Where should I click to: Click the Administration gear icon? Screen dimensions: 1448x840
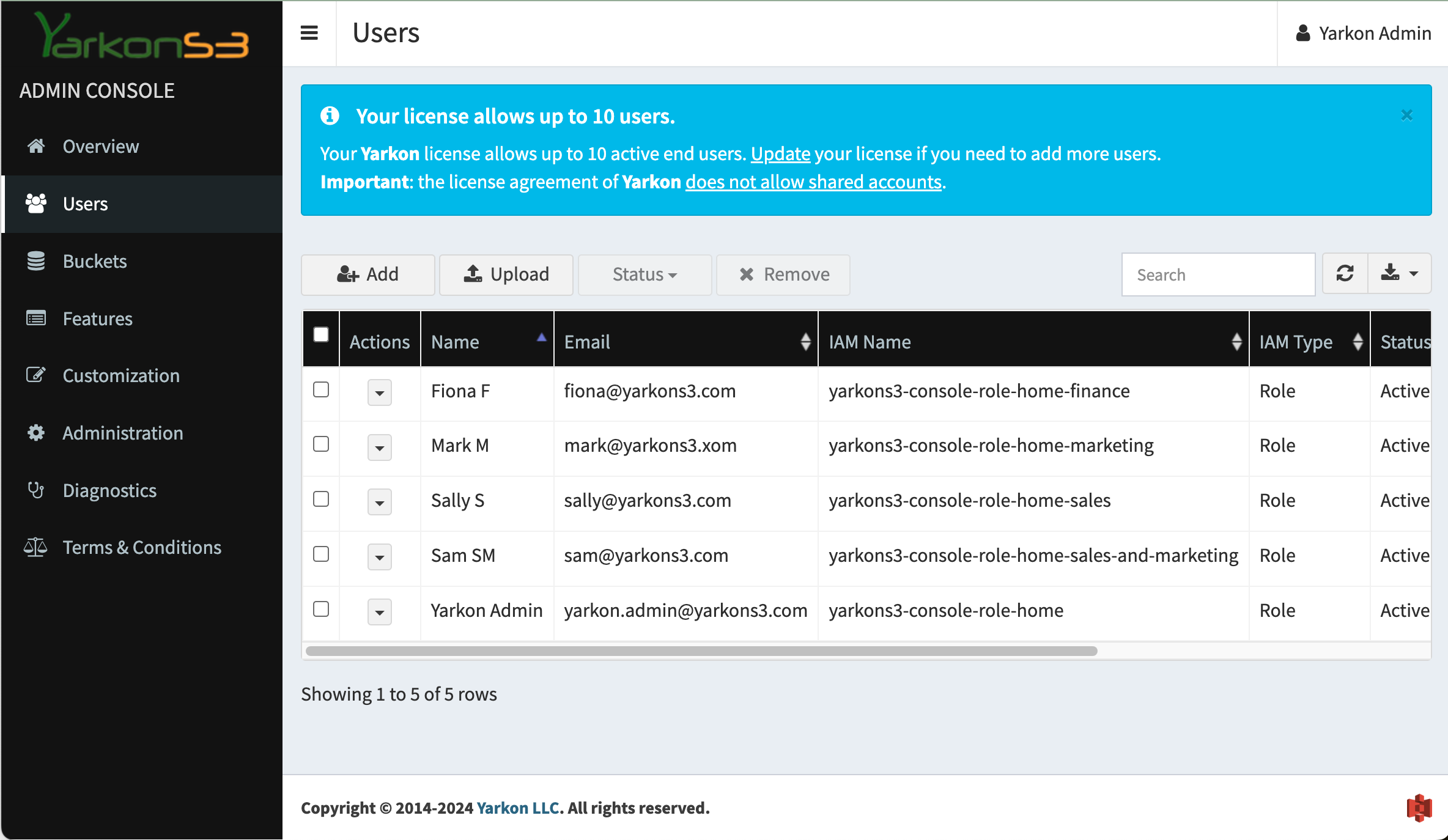pos(36,433)
